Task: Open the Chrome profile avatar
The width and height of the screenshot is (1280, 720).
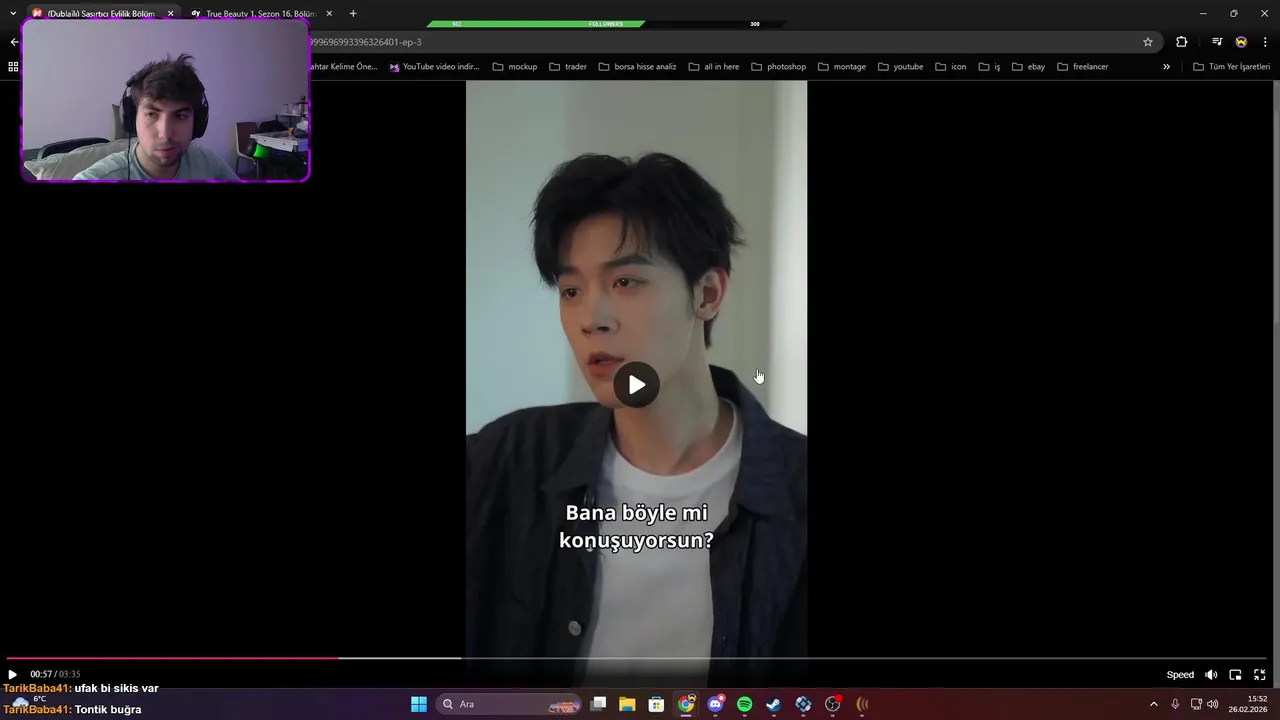Action: pyautogui.click(x=1241, y=42)
